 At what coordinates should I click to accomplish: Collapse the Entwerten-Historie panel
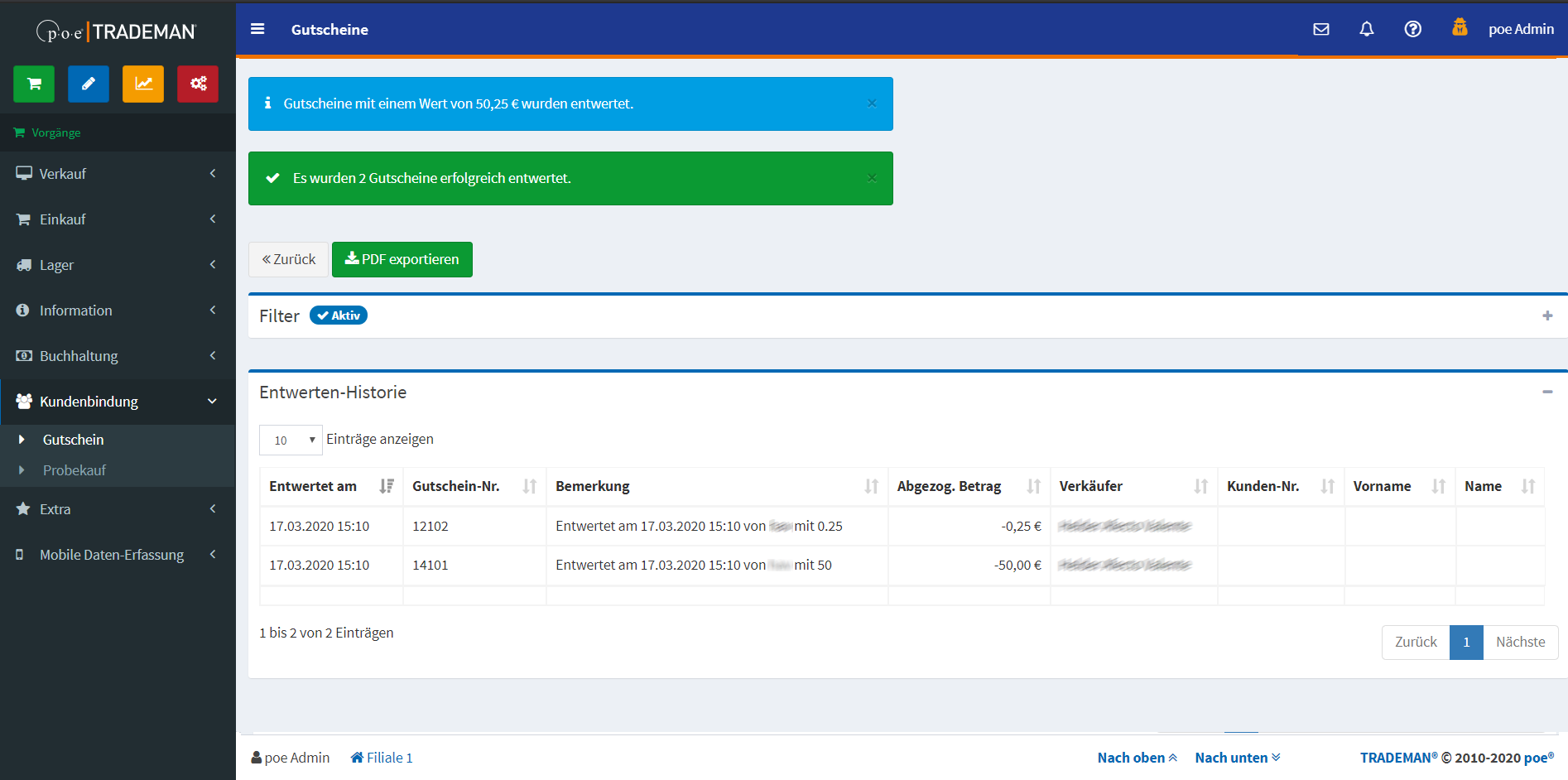point(1547,392)
